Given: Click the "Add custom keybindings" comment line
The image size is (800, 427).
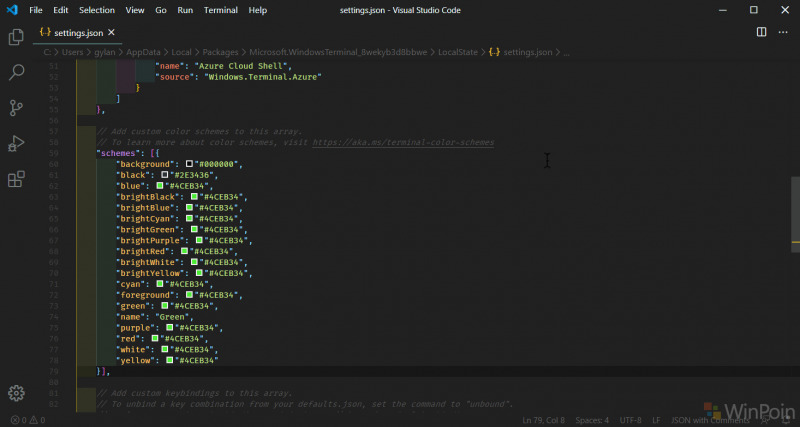Looking at the screenshot, I should pos(194,393).
